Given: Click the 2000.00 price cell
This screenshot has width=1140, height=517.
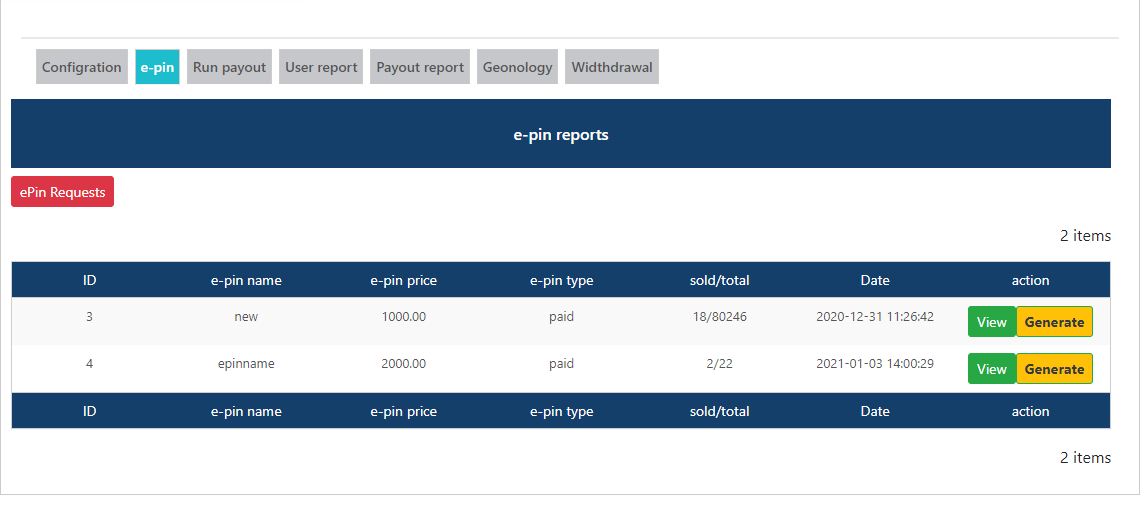Looking at the screenshot, I should pos(403,364).
